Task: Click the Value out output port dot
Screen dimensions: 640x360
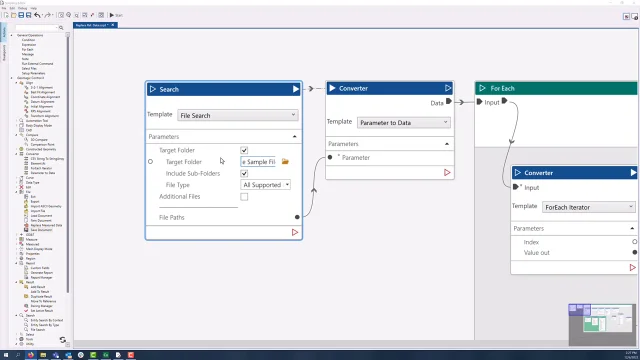Action: pyautogui.click(x=634, y=253)
